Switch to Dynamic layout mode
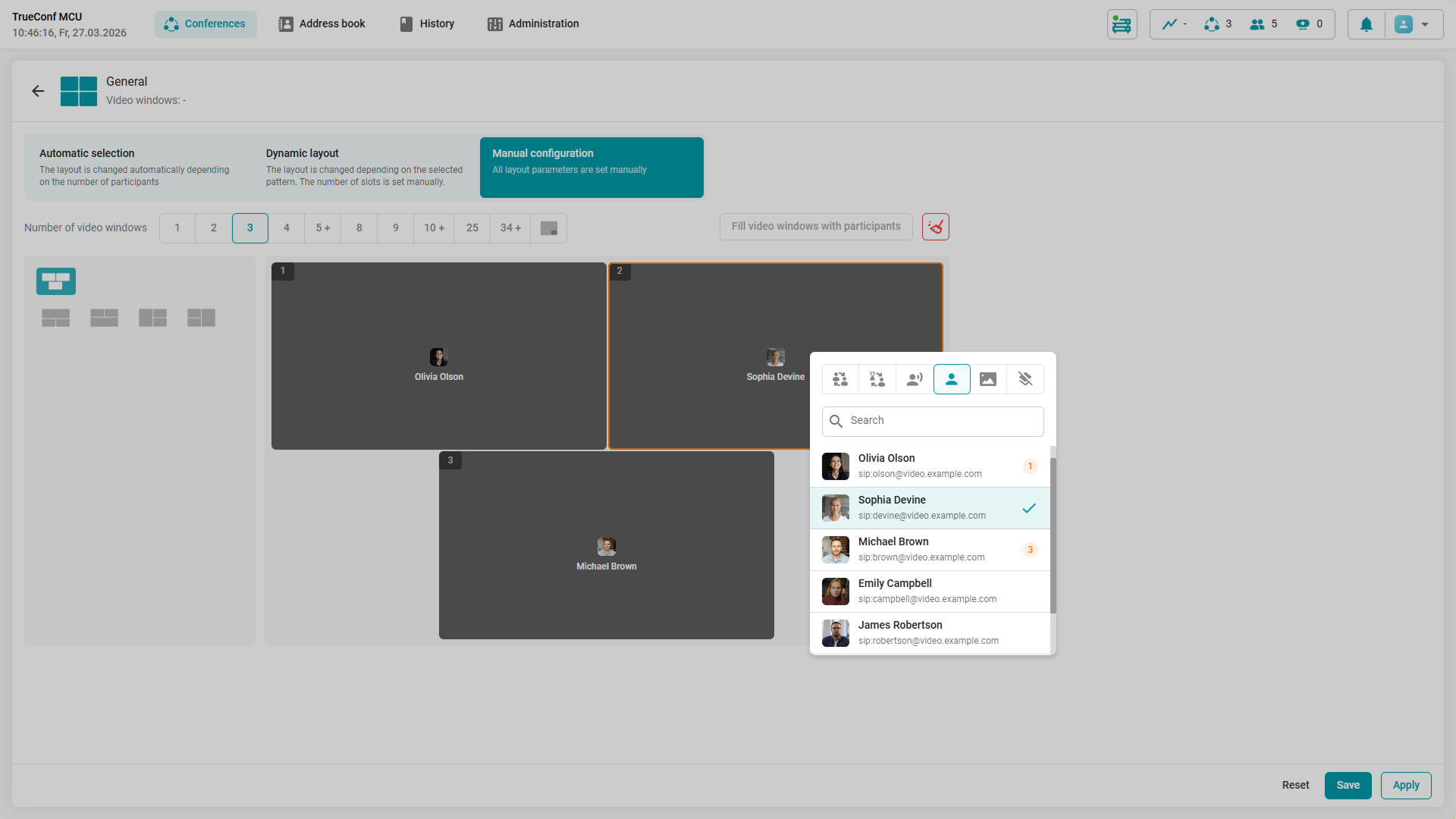Viewport: 1456px width, 819px height. [x=365, y=167]
